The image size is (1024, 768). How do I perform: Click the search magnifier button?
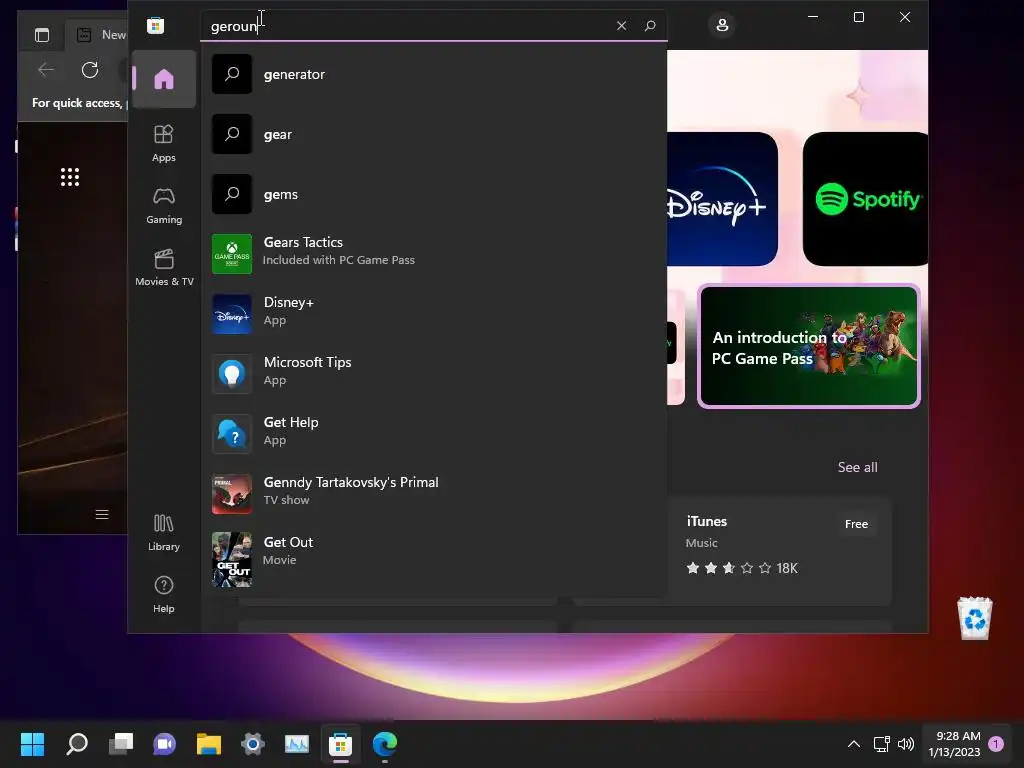[x=650, y=25]
